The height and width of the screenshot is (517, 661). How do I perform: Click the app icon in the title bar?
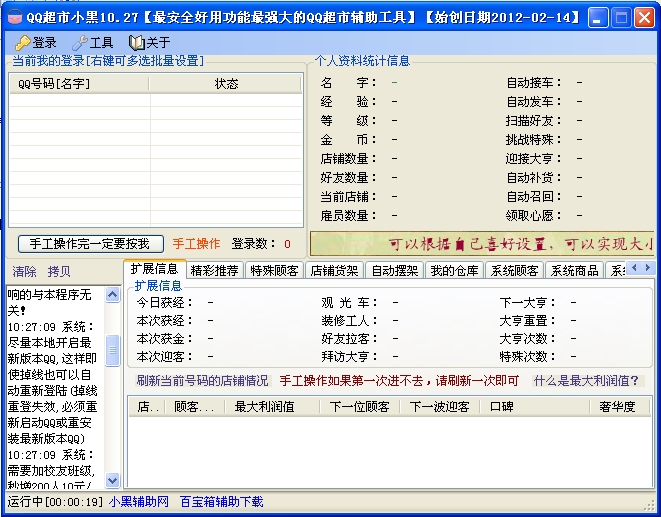click(15, 17)
